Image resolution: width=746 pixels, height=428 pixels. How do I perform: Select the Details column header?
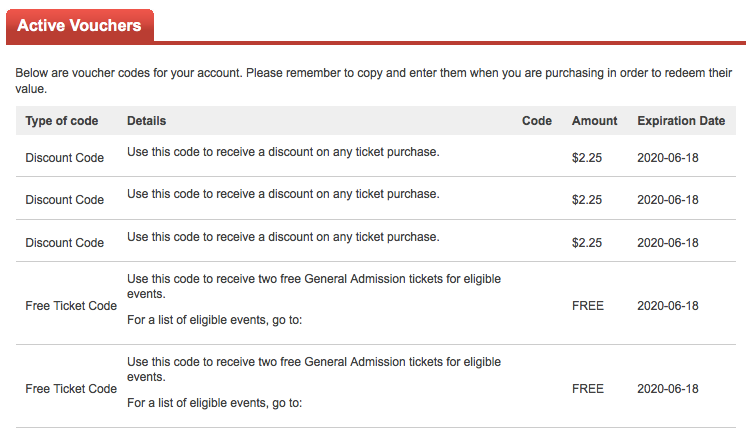147,121
